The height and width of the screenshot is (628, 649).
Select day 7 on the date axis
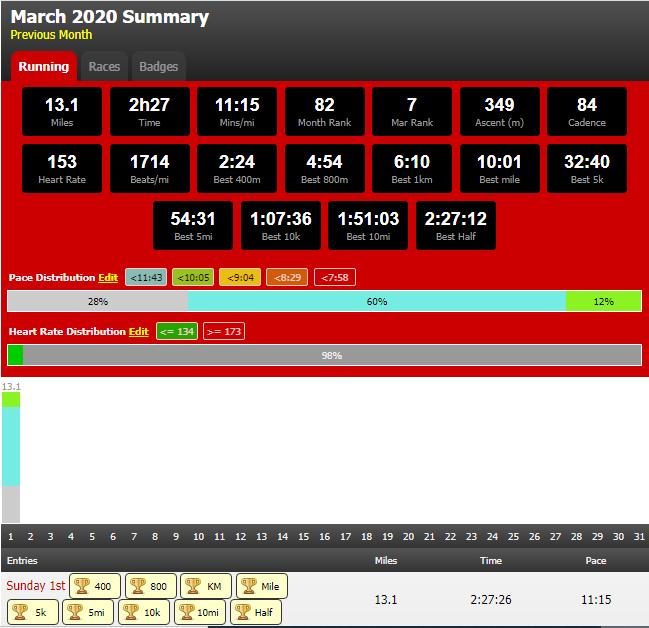pos(134,537)
